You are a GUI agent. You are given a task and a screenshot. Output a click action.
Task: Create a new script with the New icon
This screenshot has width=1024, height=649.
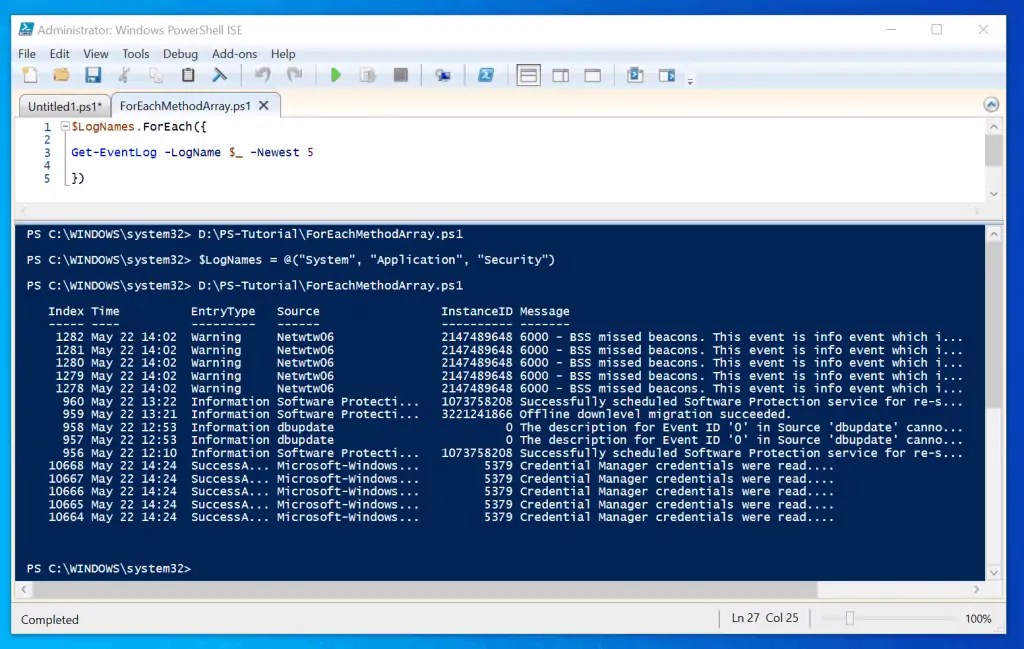point(30,75)
